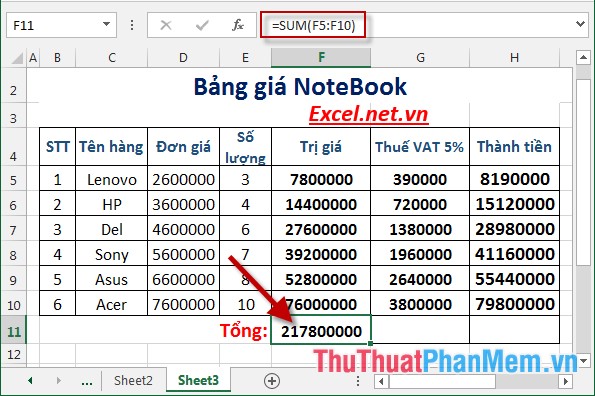This screenshot has width=595, height=396.
Task: Click the cell with value 1380000
Action: (x=420, y=229)
